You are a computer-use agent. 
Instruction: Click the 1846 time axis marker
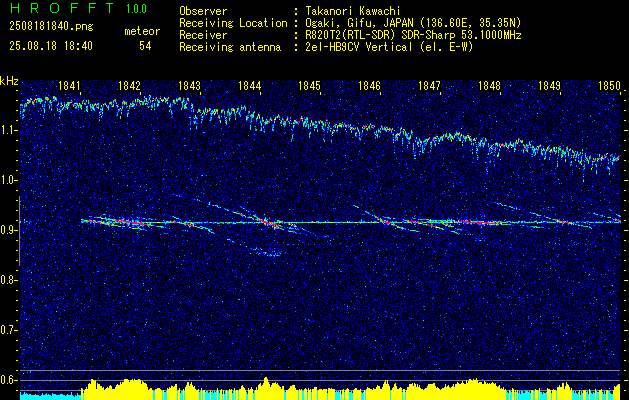[x=369, y=85]
